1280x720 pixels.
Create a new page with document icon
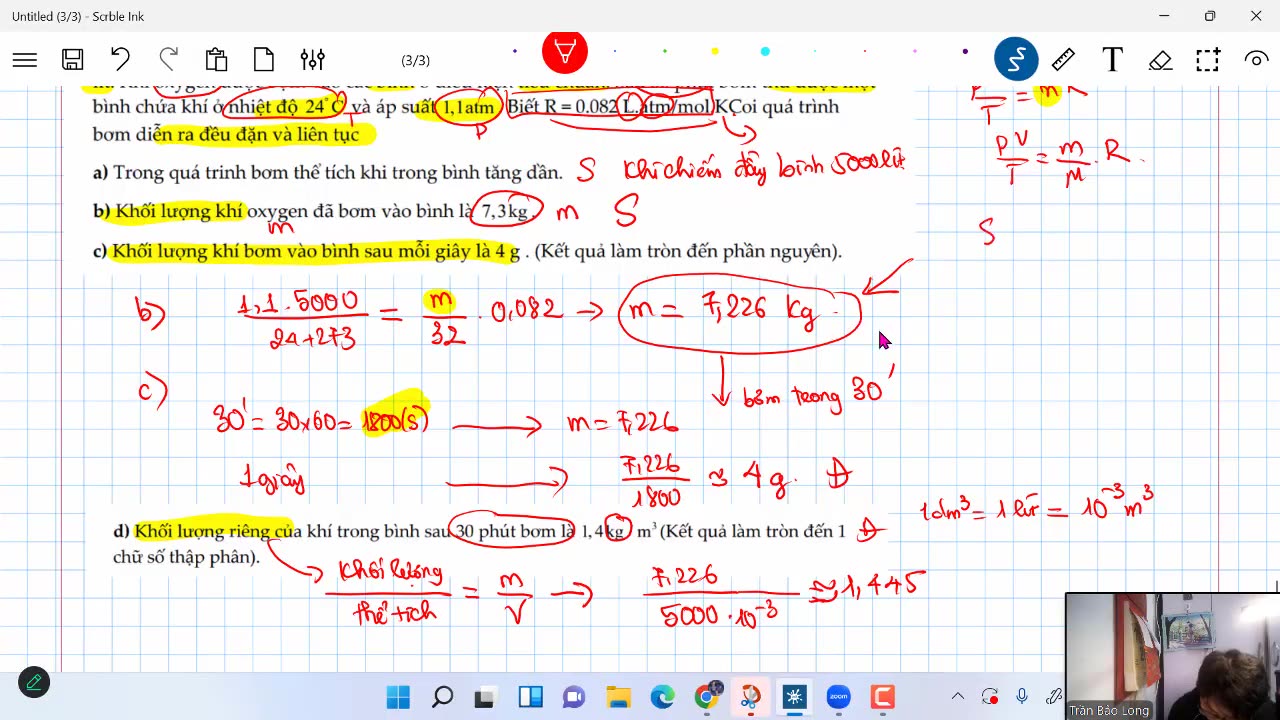click(x=264, y=60)
